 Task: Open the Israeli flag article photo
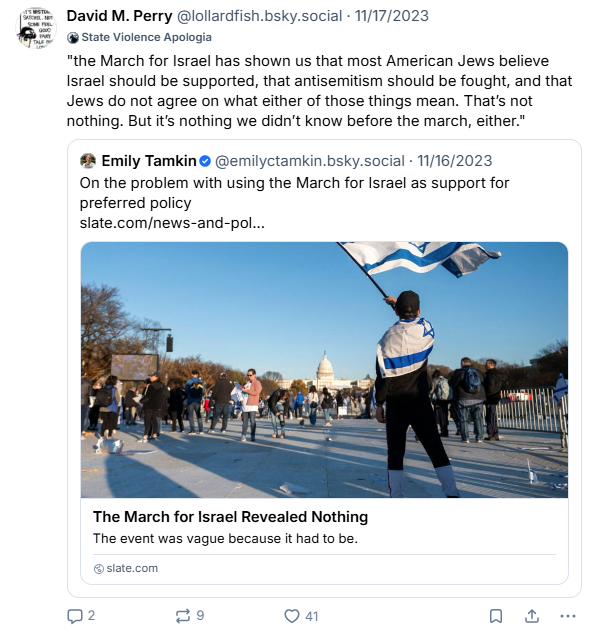tap(324, 370)
